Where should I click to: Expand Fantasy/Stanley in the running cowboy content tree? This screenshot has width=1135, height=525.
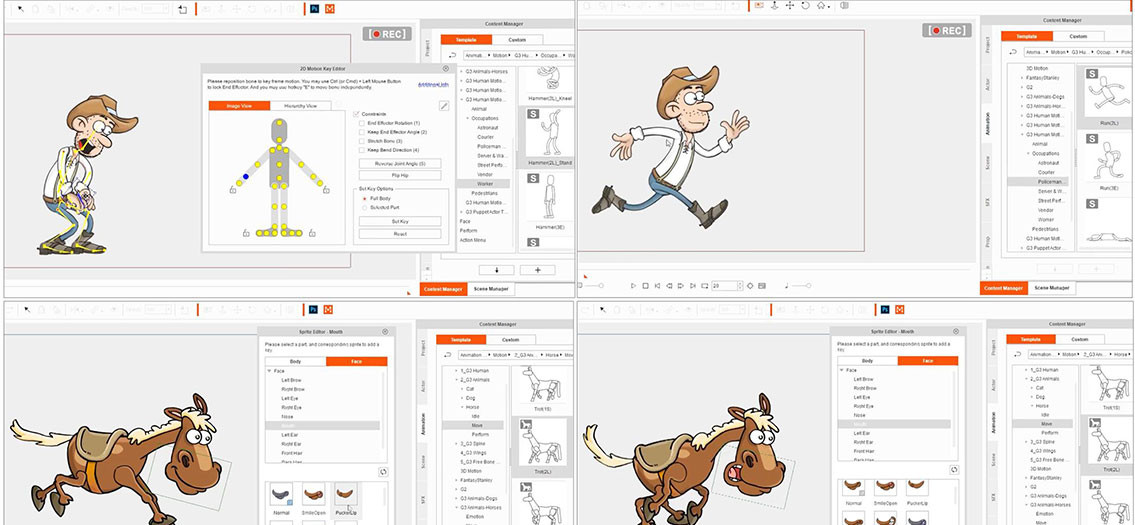pos(1022,77)
